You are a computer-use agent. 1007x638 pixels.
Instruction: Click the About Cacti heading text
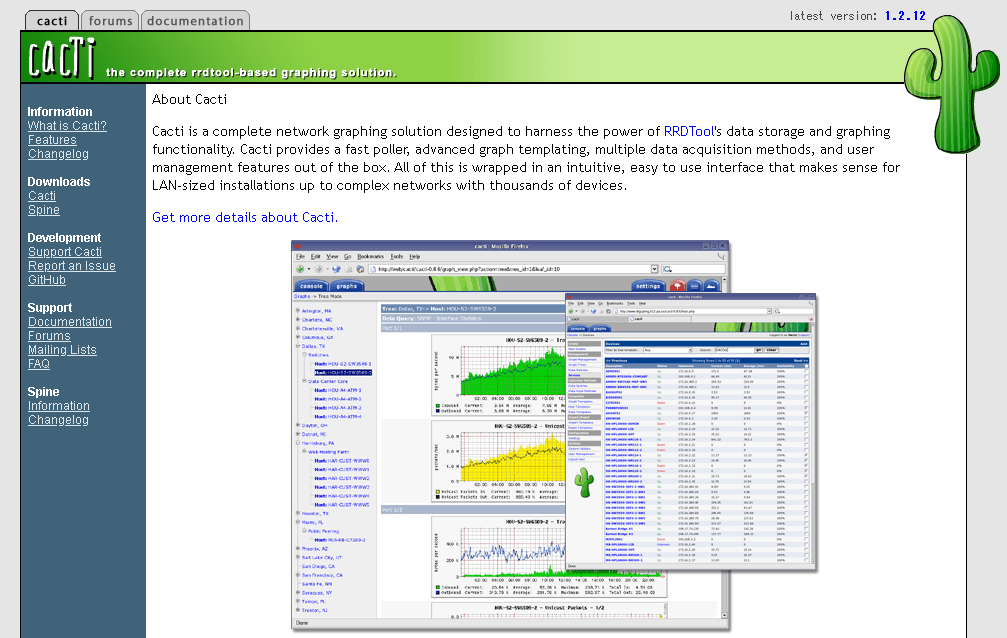coord(189,100)
